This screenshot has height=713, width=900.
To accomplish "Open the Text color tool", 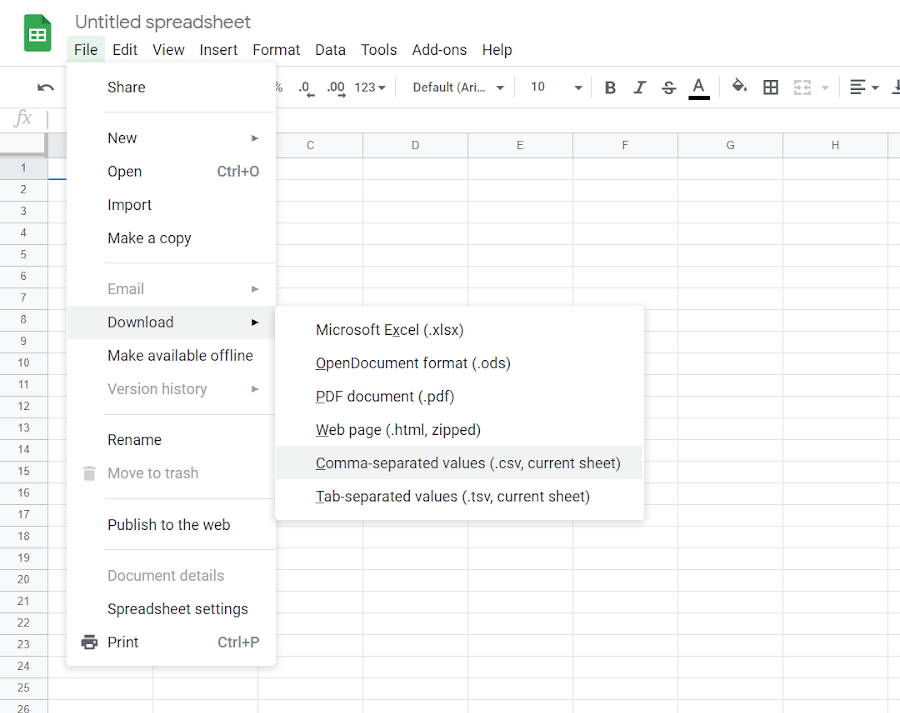I will (x=698, y=87).
